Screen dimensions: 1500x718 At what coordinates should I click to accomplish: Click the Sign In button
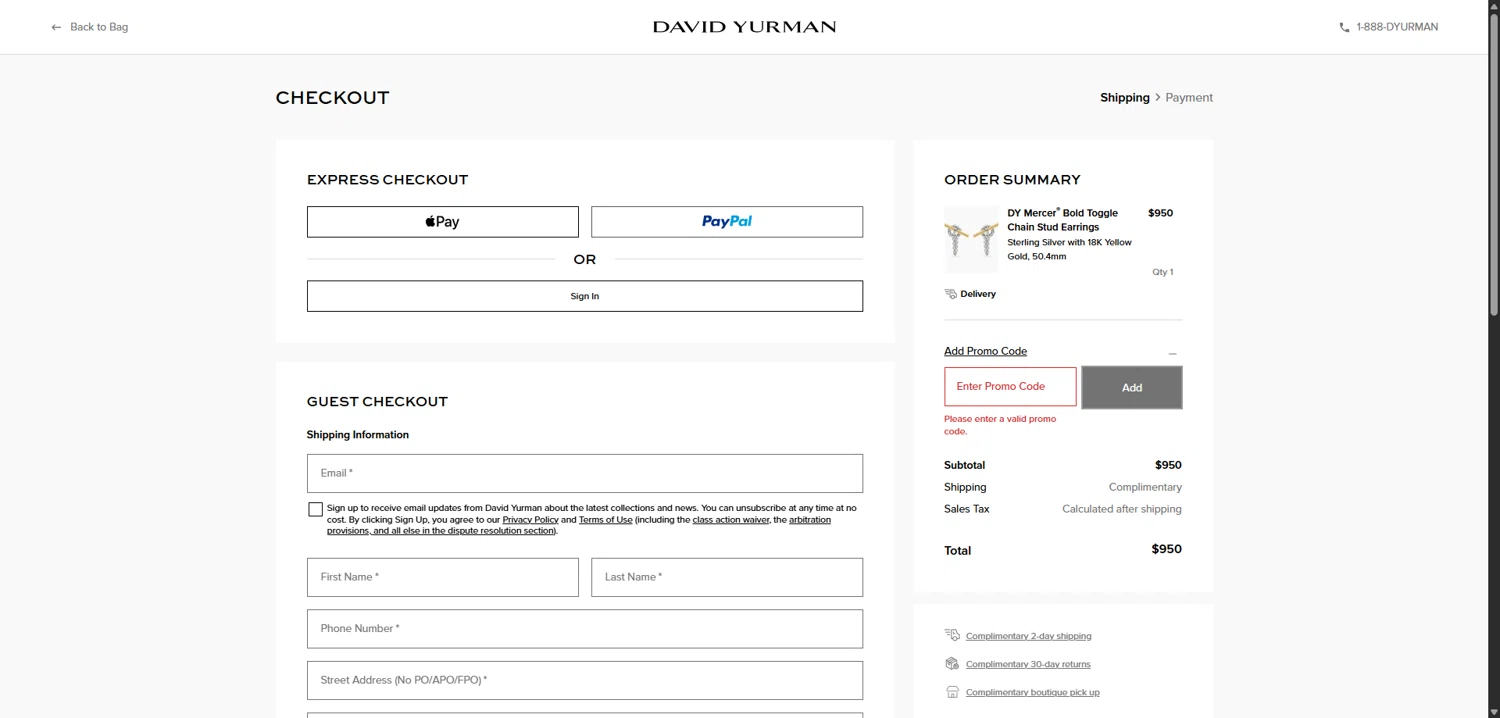(x=585, y=296)
